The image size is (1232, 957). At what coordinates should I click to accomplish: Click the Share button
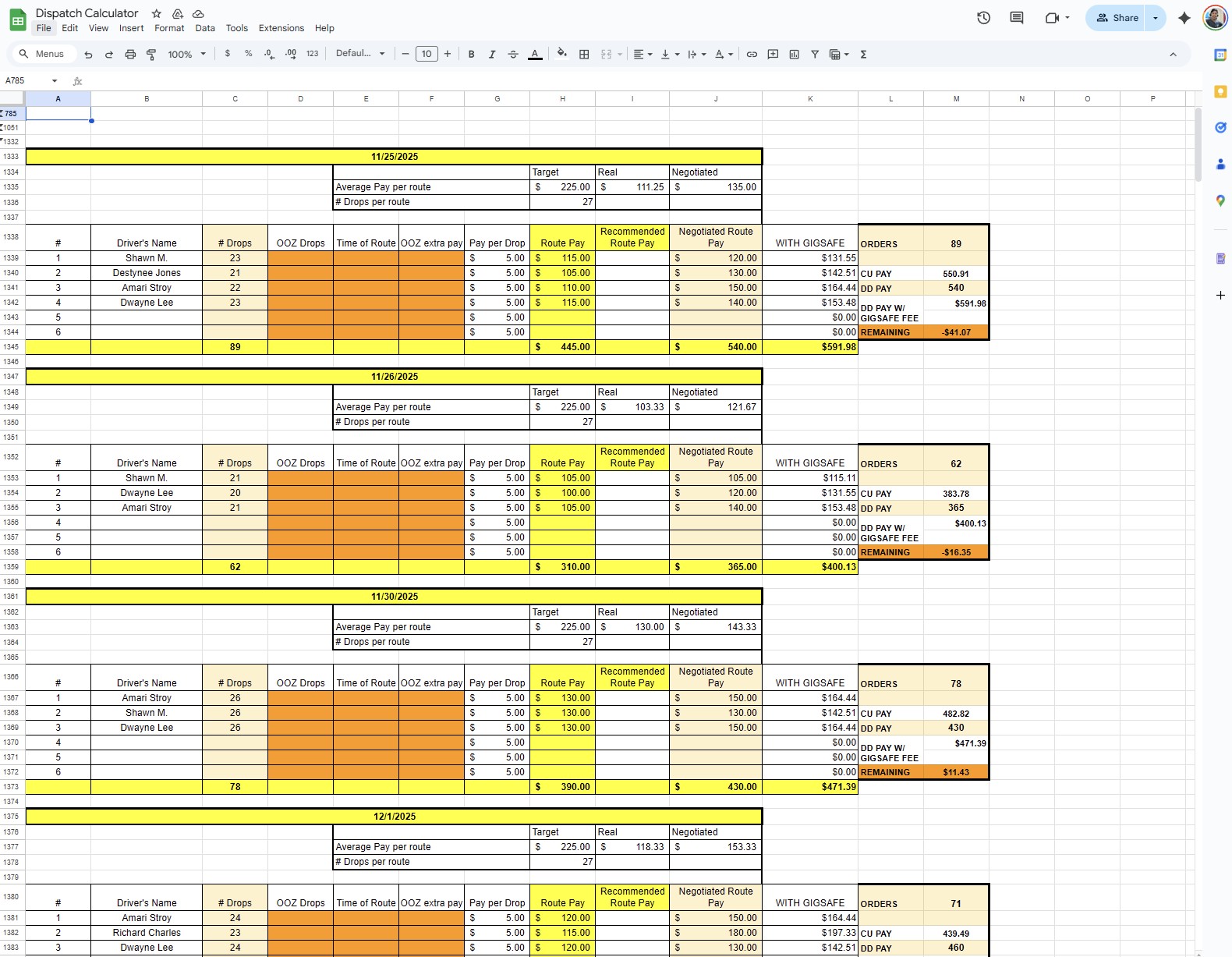pyautogui.click(x=1116, y=18)
